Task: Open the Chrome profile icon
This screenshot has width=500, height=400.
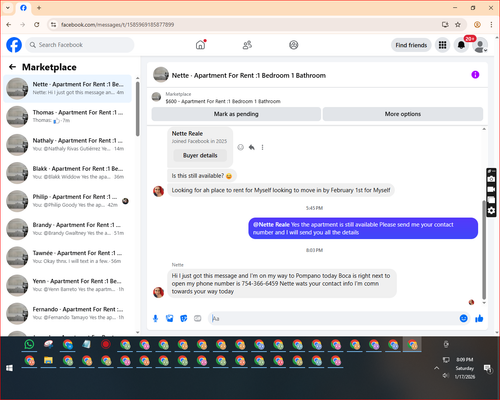Action: pyautogui.click(x=477, y=25)
